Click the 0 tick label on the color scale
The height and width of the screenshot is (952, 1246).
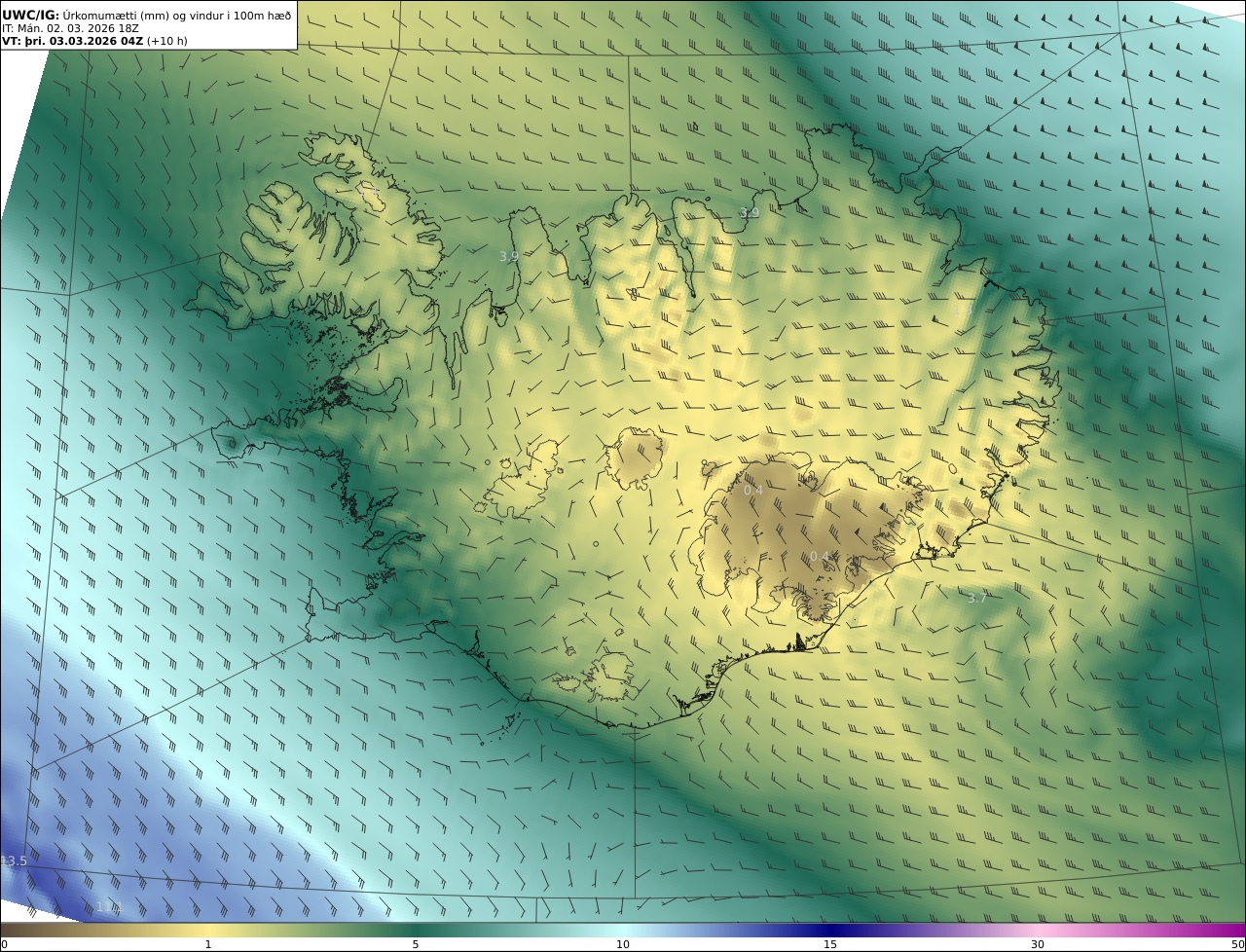tap(4, 944)
